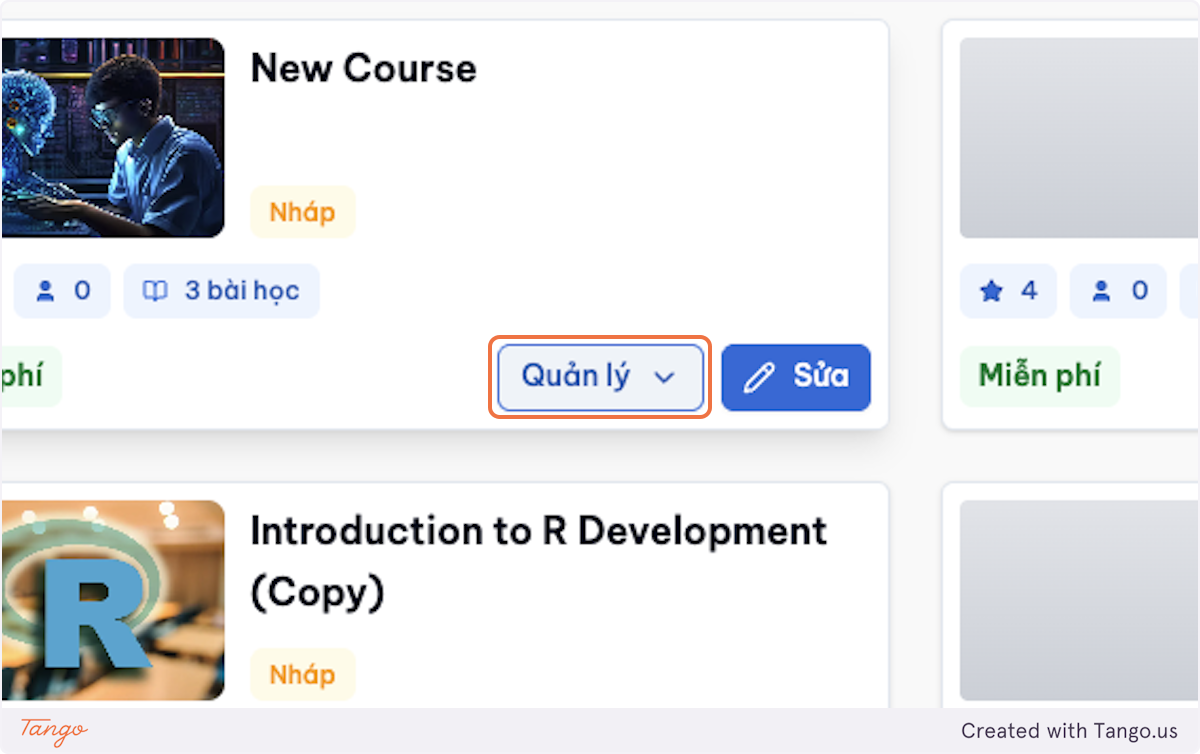This screenshot has height=754, width=1200.
Task: Click the chevron arrow in Quản lý button
Action: (664, 377)
